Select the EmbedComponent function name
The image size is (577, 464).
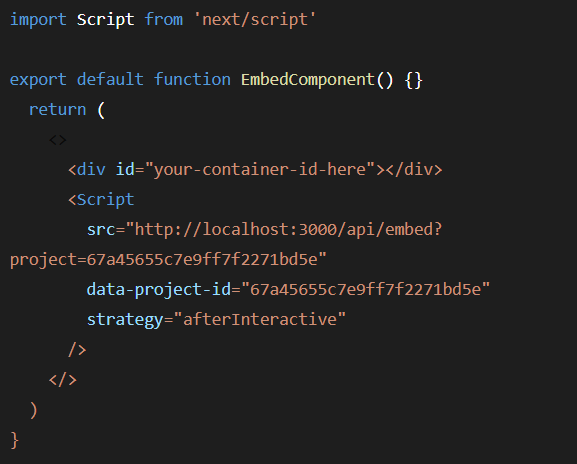point(308,80)
